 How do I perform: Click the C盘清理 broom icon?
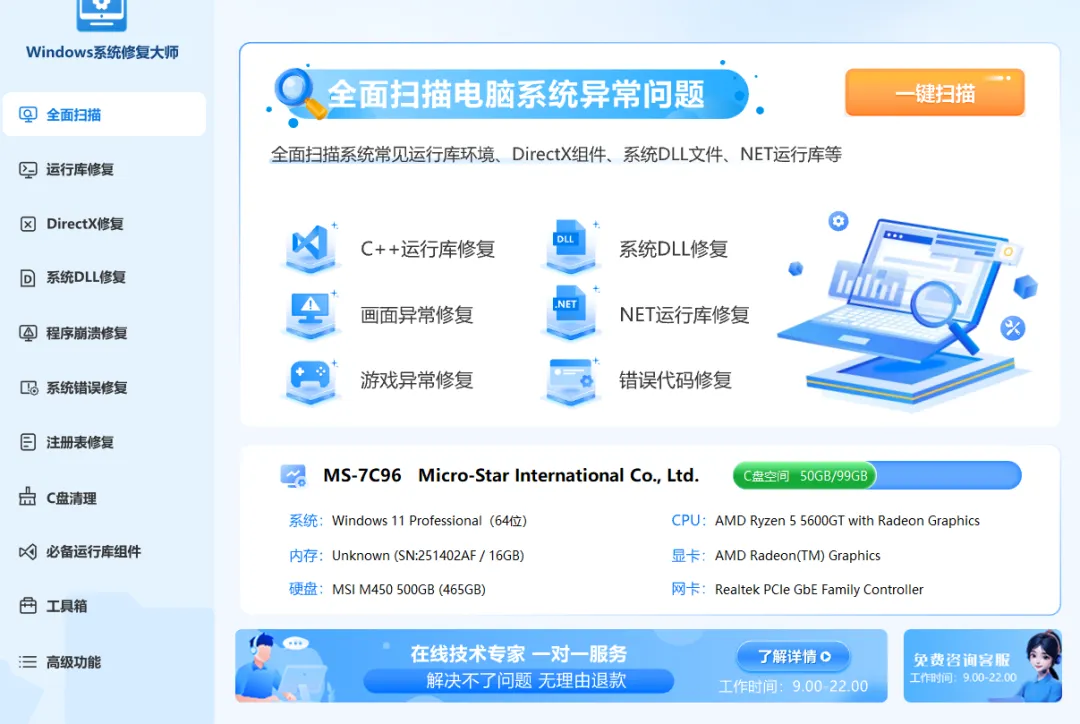(28, 497)
